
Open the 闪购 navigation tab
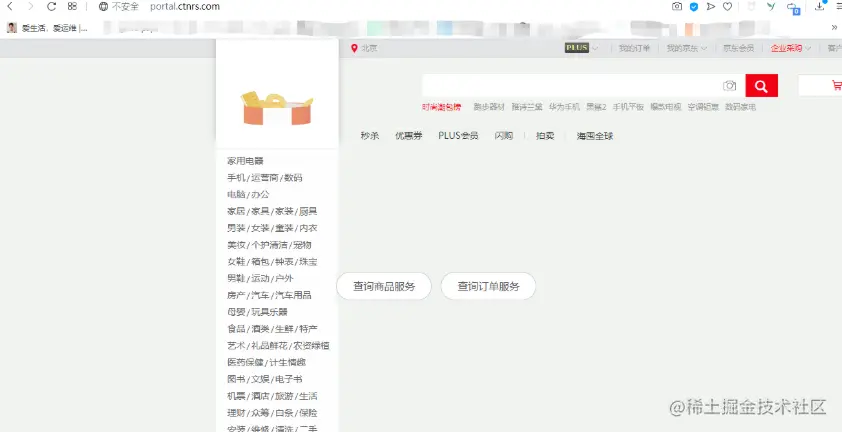(504, 136)
